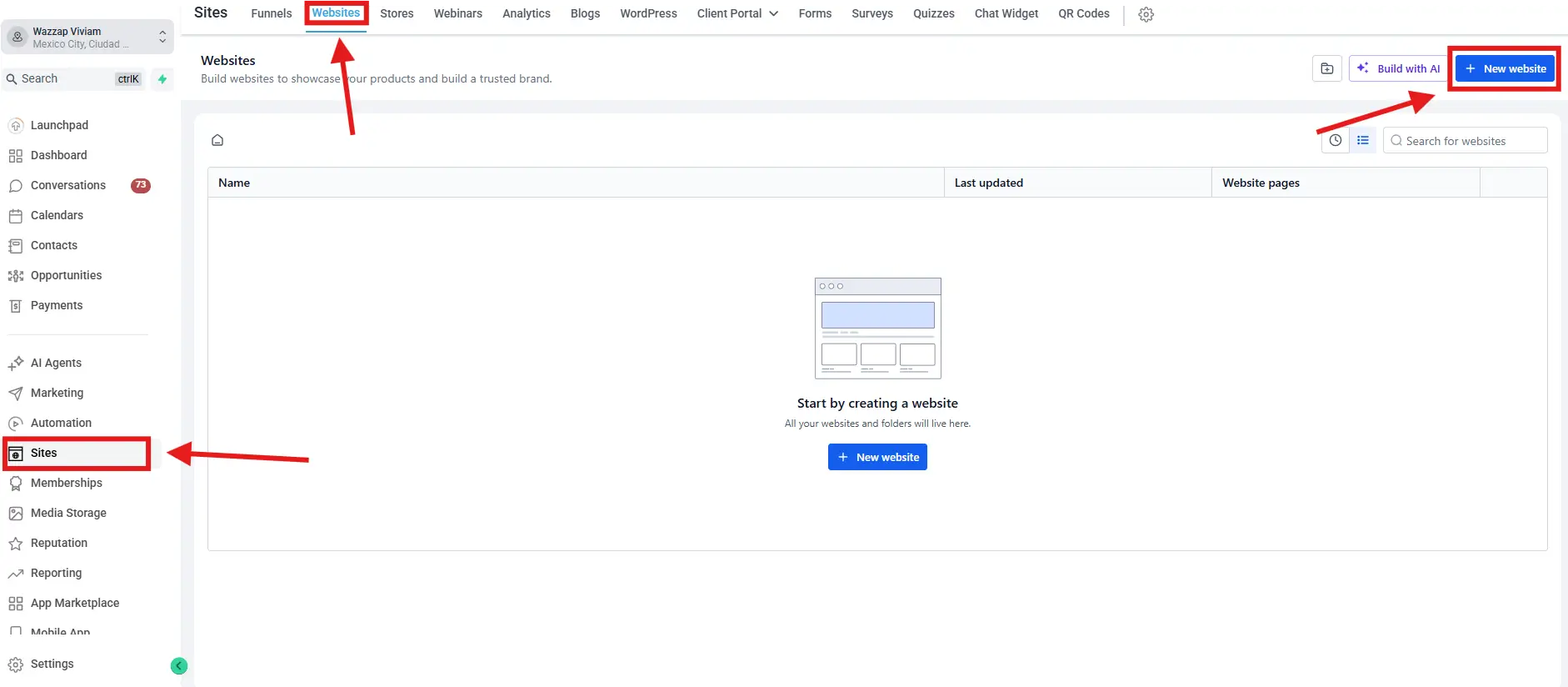Click the create new folder icon

coord(1327,68)
